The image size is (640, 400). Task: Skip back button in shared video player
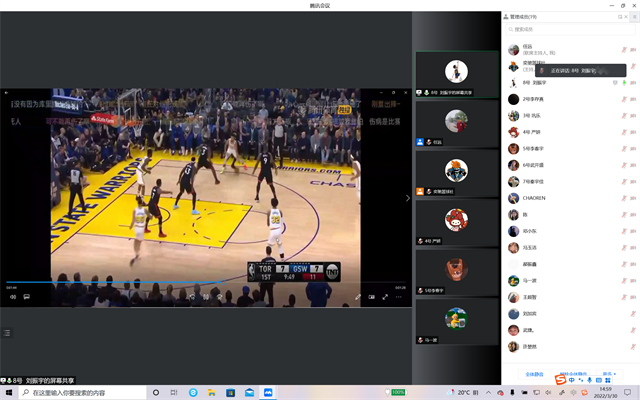click(192, 297)
